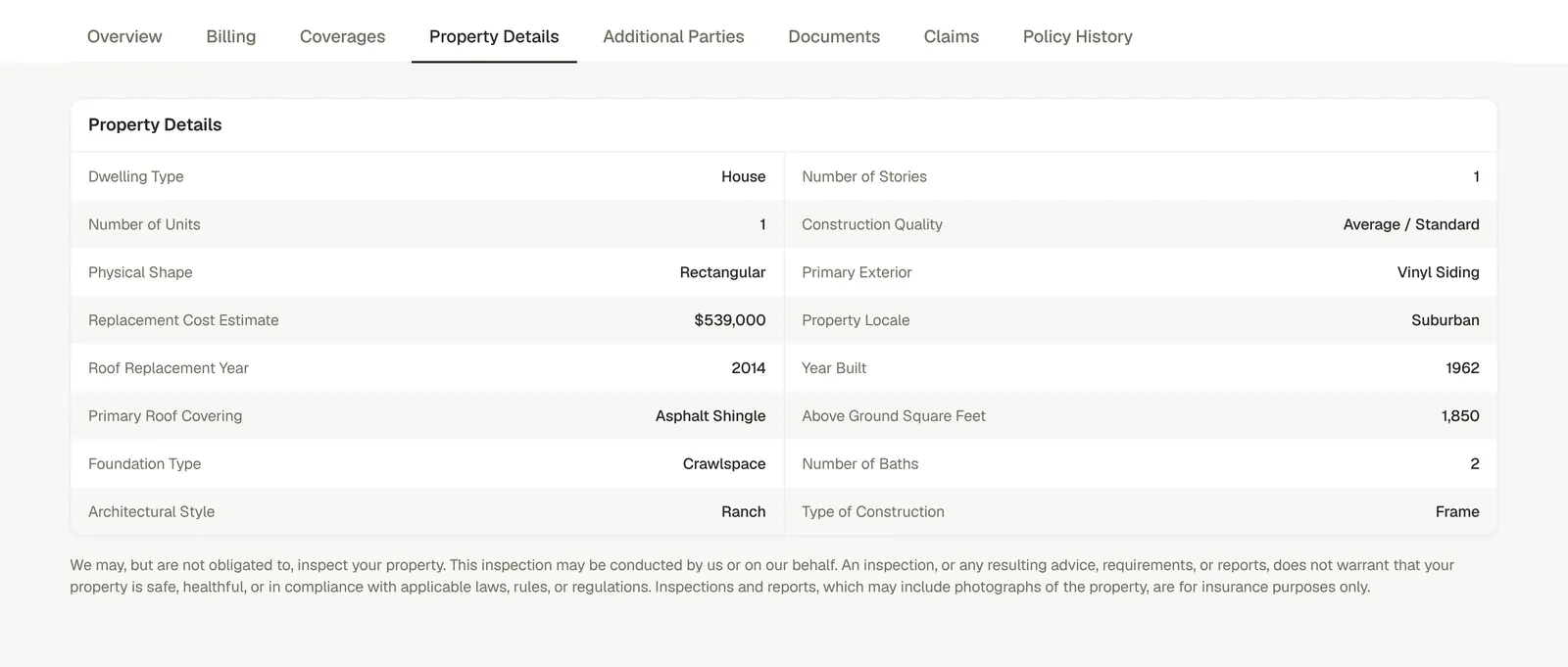Viewport: 1568px width, 667px height.
Task: Click the Primary Exterior label
Action: (x=857, y=272)
